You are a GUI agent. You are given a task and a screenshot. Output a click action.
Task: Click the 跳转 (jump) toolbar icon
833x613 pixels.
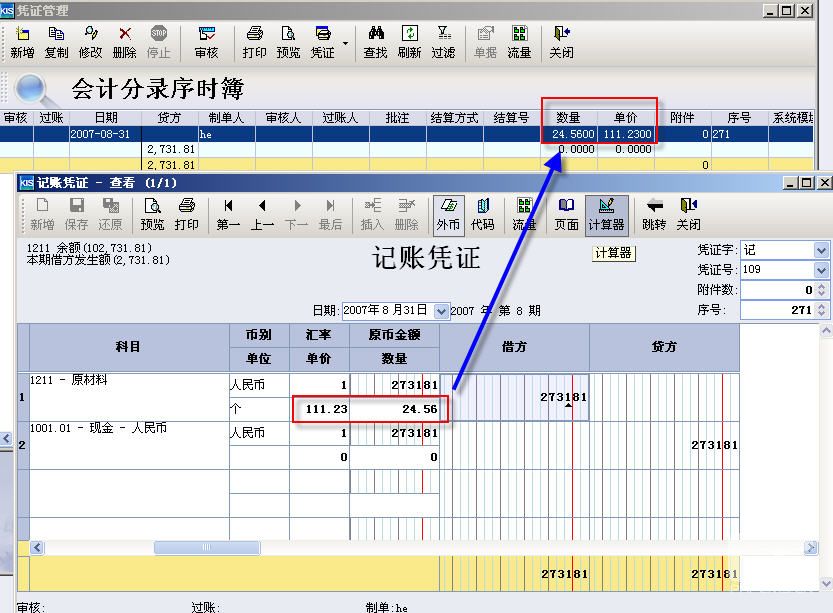(653, 213)
